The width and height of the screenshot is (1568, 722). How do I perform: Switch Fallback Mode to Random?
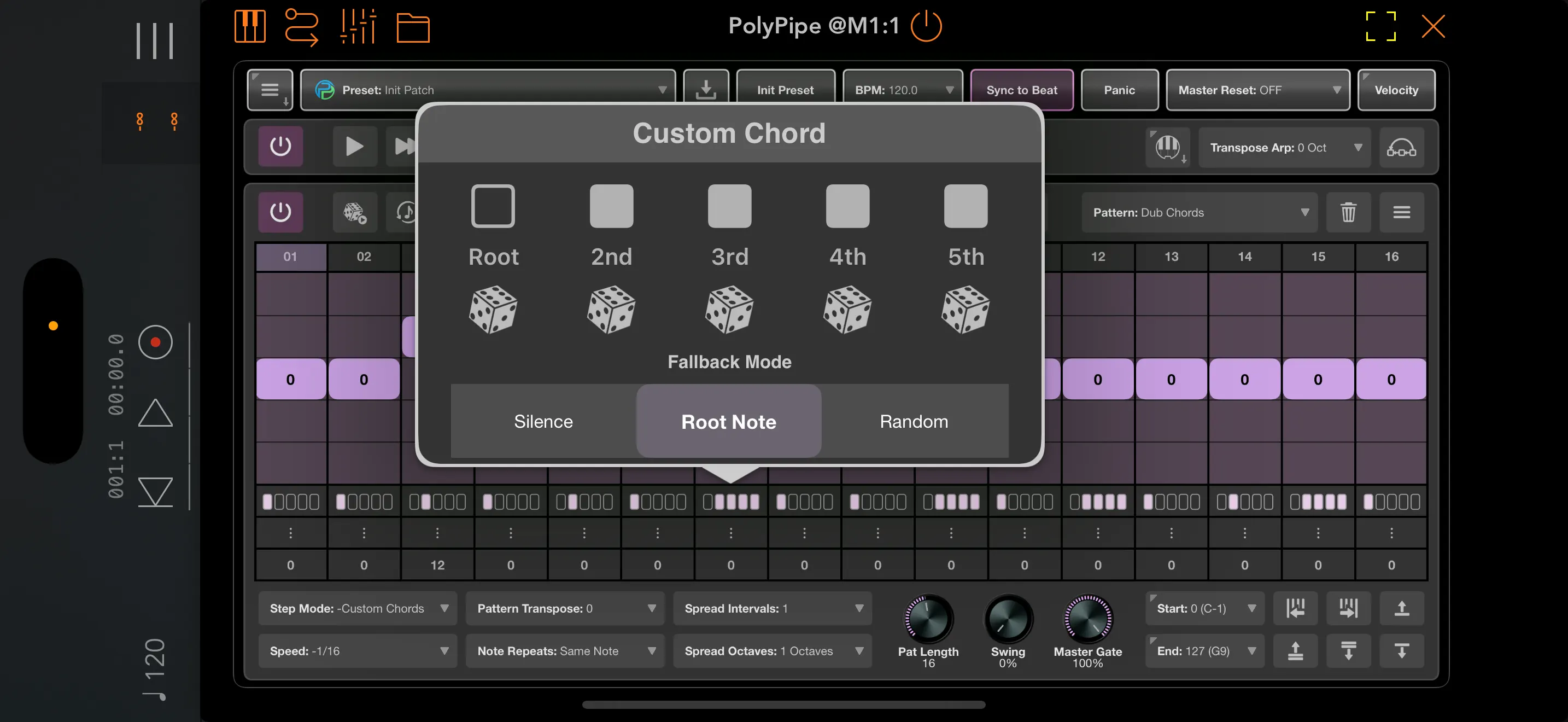[914, 421]
